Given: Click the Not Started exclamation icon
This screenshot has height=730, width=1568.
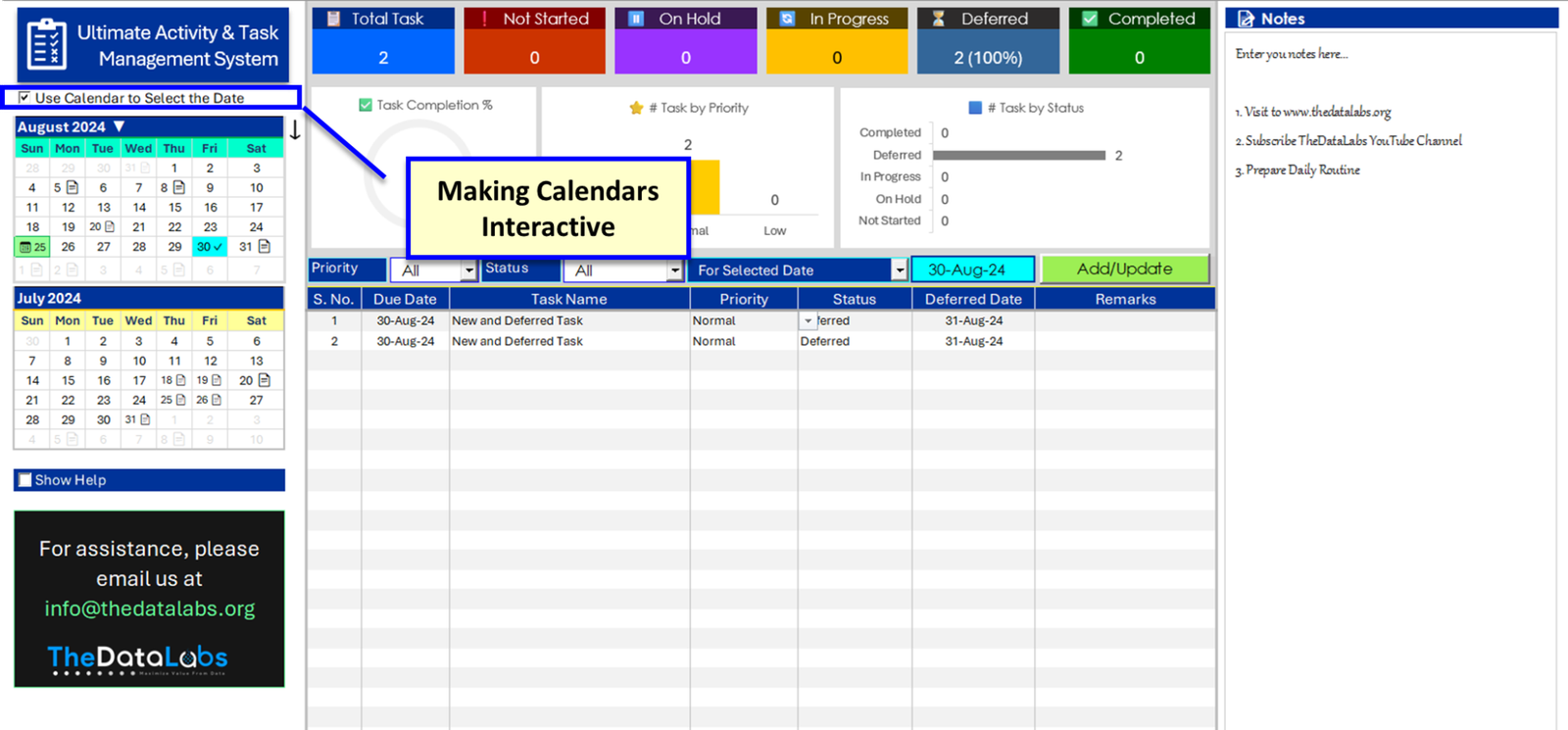Looking at the screenshot, I should (484, 19).
